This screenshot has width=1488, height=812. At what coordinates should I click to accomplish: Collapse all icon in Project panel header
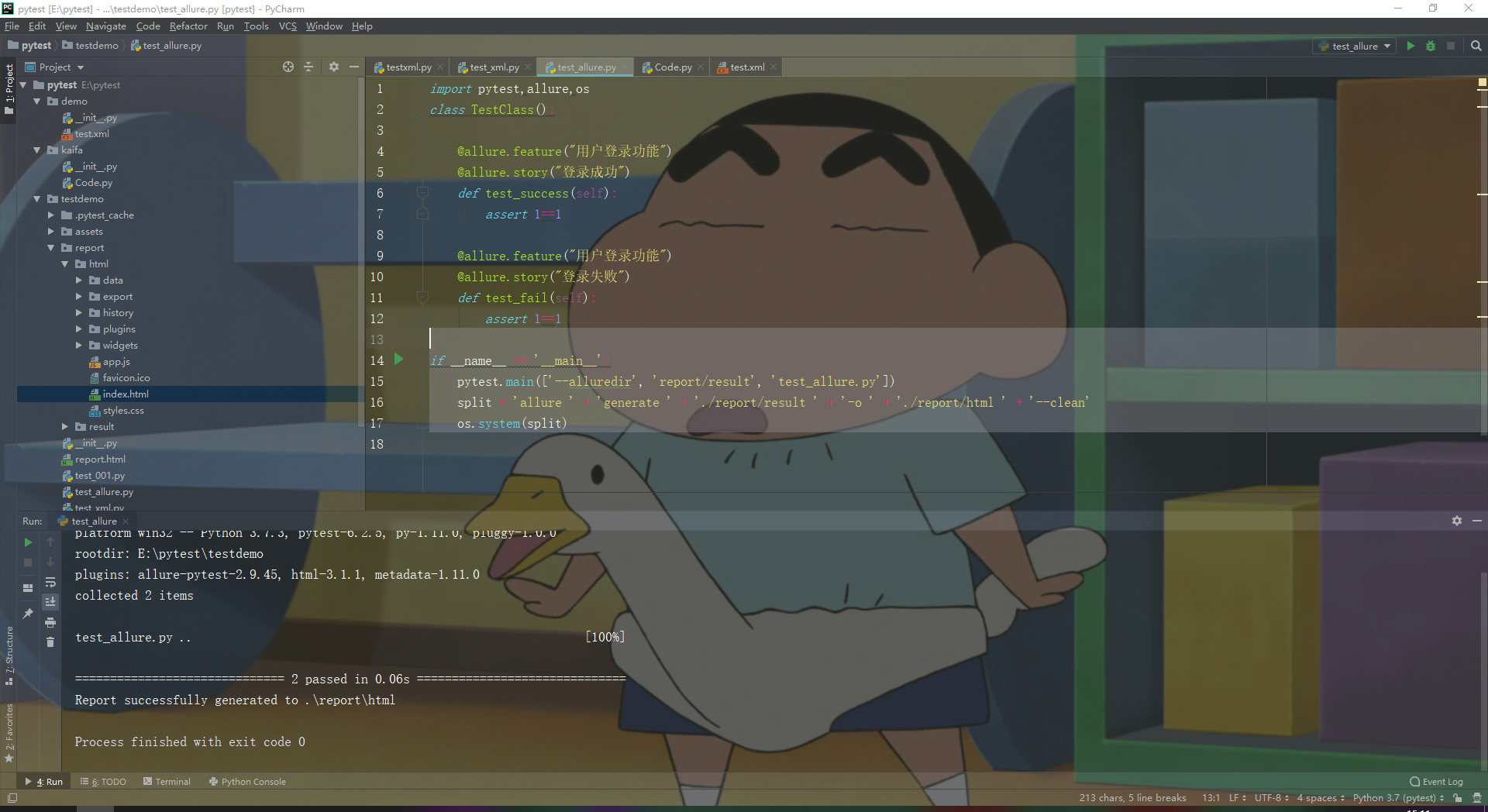click(x=308, y=67)
